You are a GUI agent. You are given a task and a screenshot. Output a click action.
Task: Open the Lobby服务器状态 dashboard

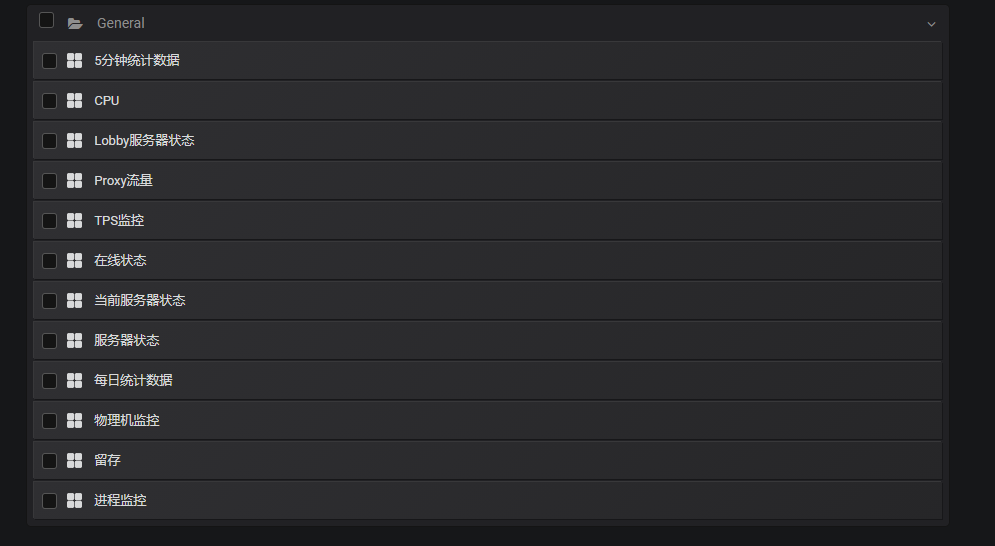pyautogui.click(x=487, y=140)
